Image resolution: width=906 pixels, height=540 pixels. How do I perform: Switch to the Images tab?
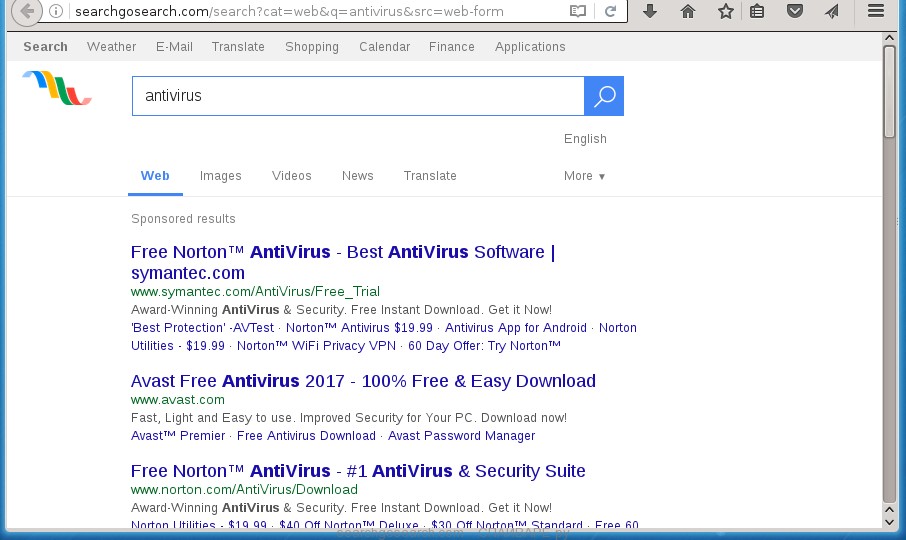tap(220, 176)
